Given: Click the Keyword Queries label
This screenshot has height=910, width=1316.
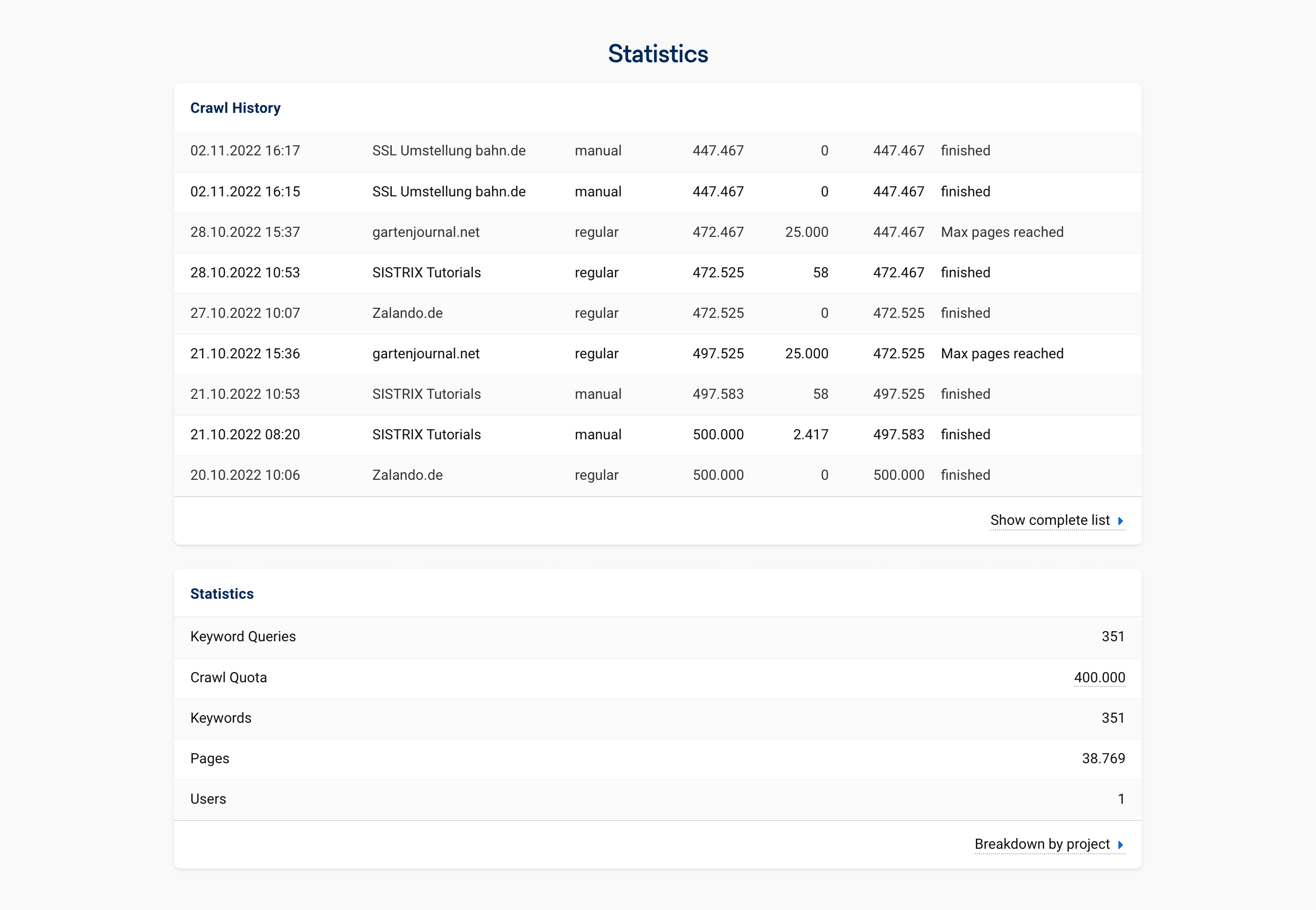Looking at the screenshot, I should (x=243, y=637).
